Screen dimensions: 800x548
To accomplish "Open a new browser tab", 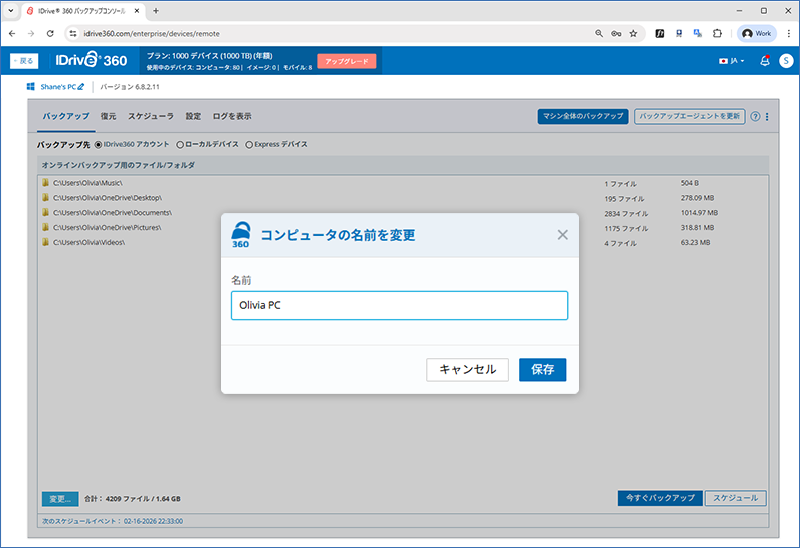I will pyautogui.click(x=156, y=11).
